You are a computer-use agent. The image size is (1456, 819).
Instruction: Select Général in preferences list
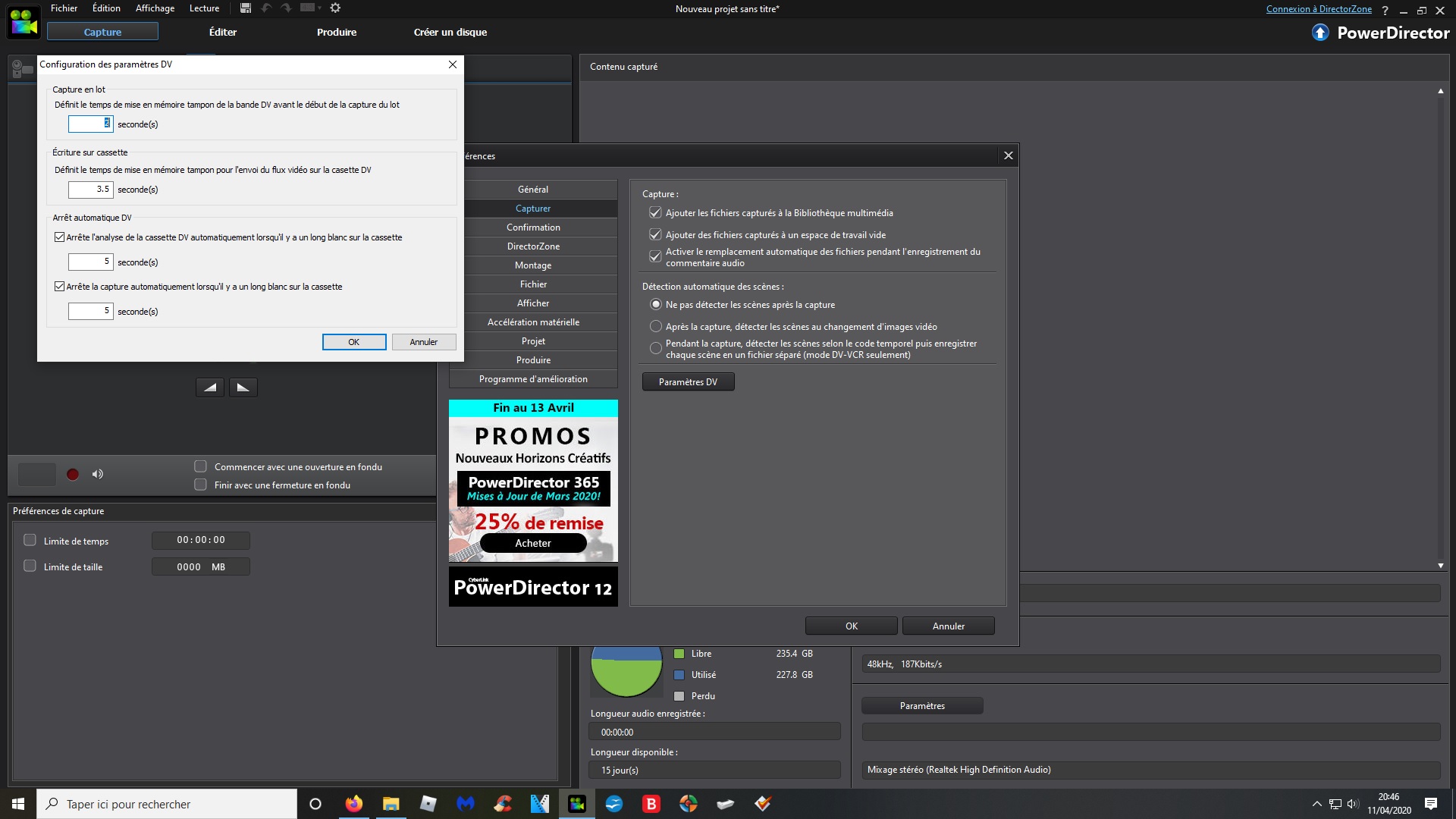pyautogui.click(x=533, y=190)
